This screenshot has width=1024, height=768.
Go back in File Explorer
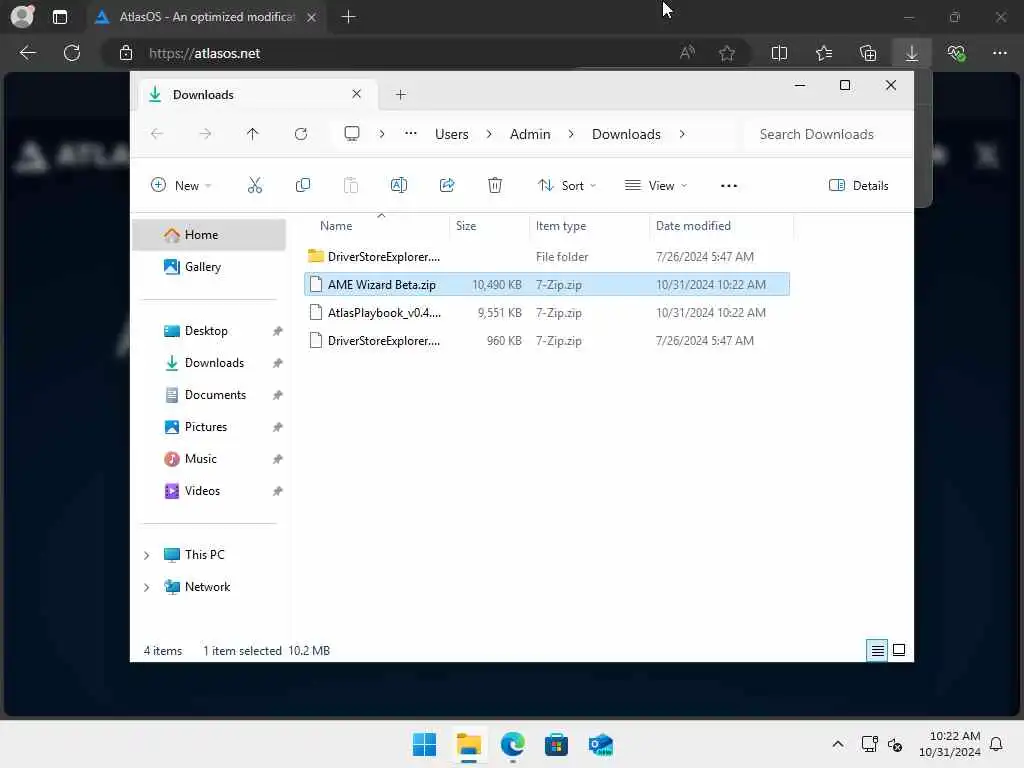tap(157, 134)
